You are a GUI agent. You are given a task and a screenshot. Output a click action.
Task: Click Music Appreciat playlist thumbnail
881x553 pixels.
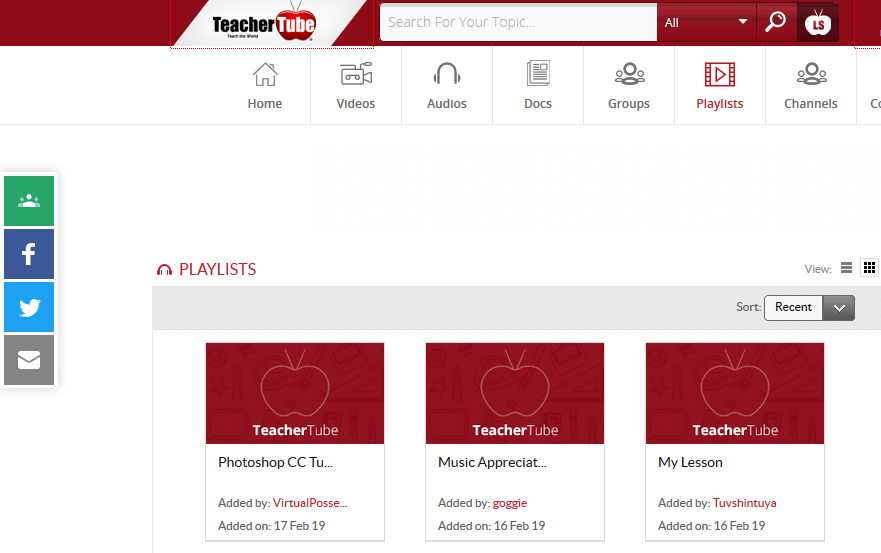515,393
